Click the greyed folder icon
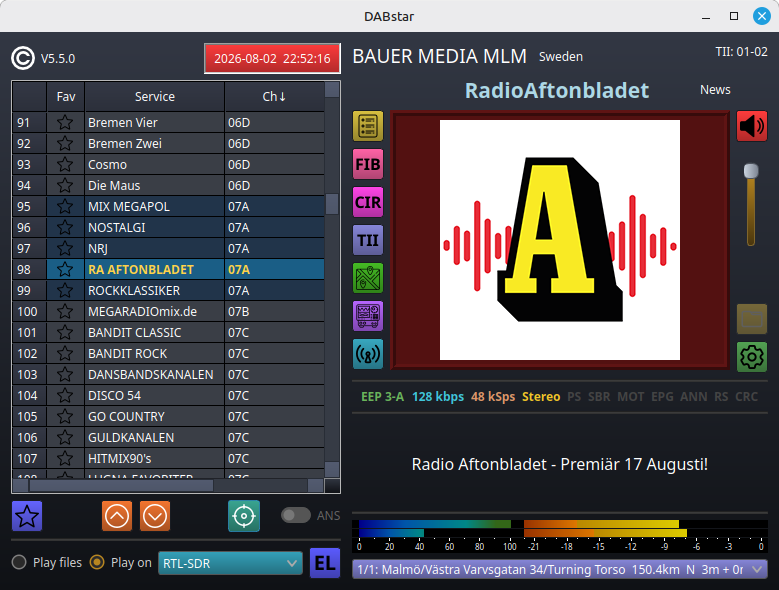 coord(752,319)
